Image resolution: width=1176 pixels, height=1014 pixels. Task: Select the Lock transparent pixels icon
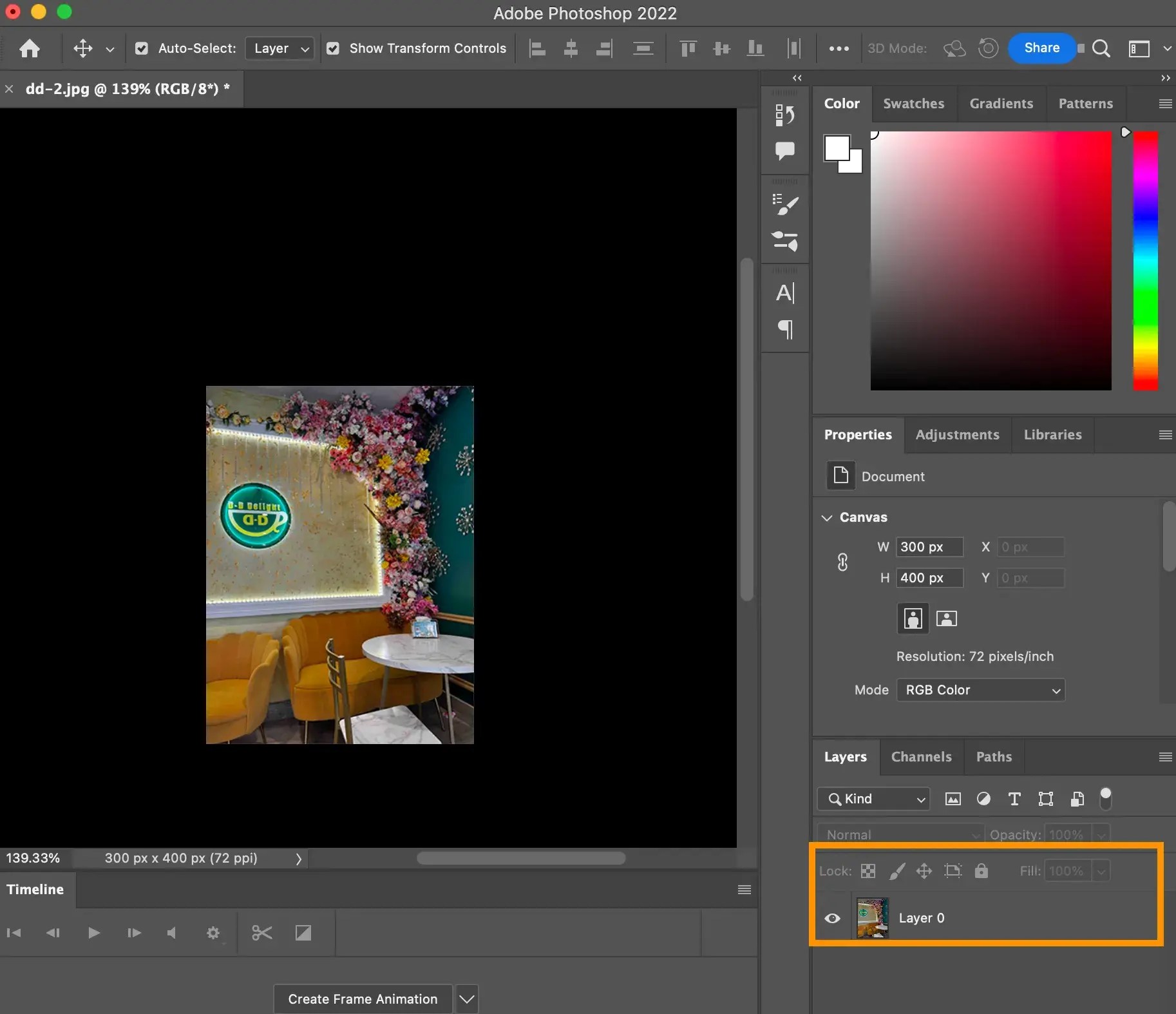click(x=868, y=870)
